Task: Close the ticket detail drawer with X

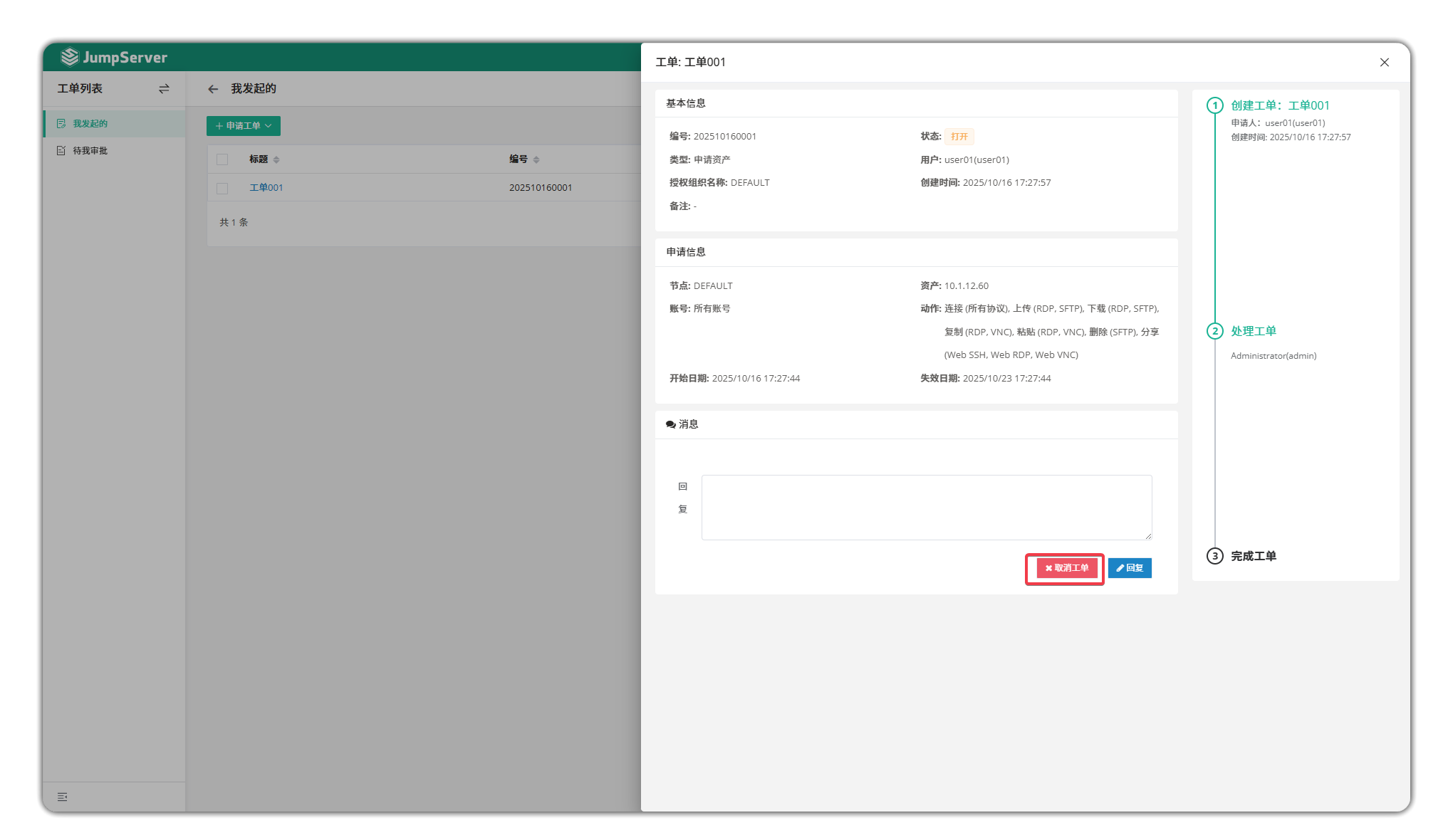Action: coord(1384,63)
